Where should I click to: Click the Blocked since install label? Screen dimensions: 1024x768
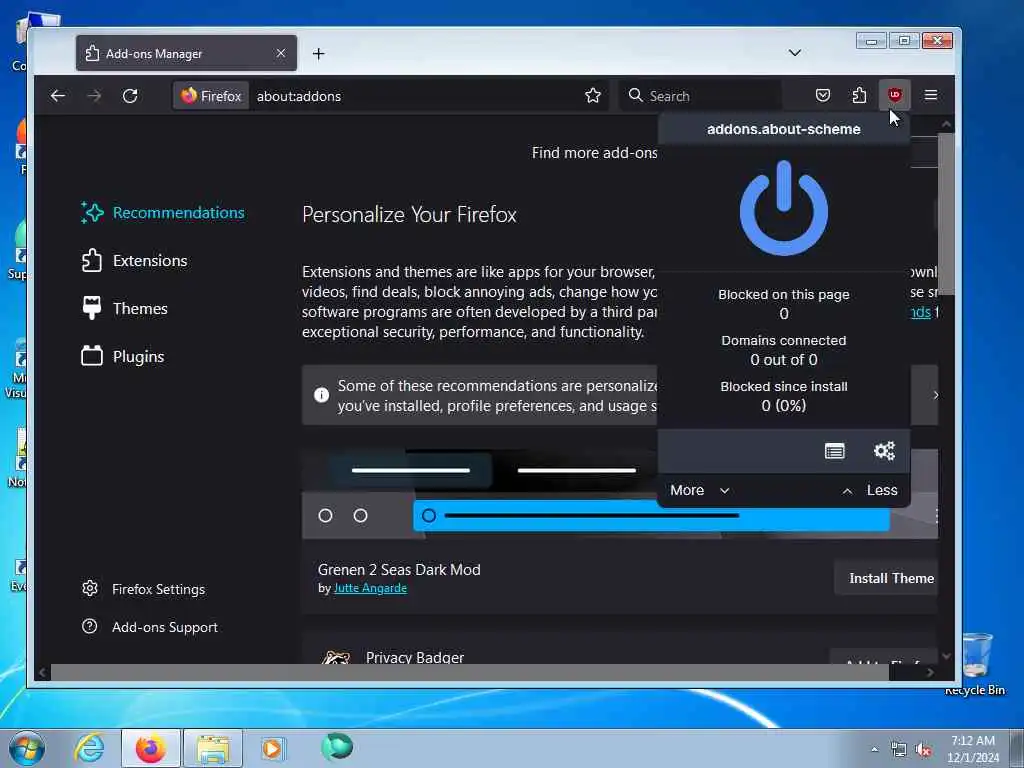click(x=784, y=386)
